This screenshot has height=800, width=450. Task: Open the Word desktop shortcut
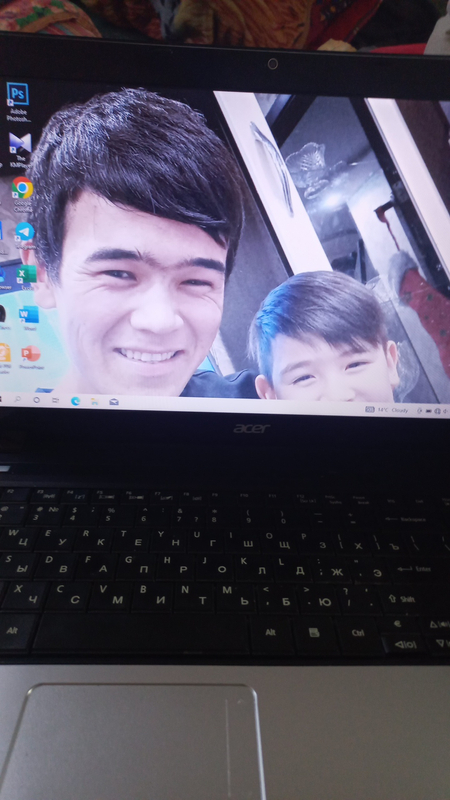tap(29, 318)
